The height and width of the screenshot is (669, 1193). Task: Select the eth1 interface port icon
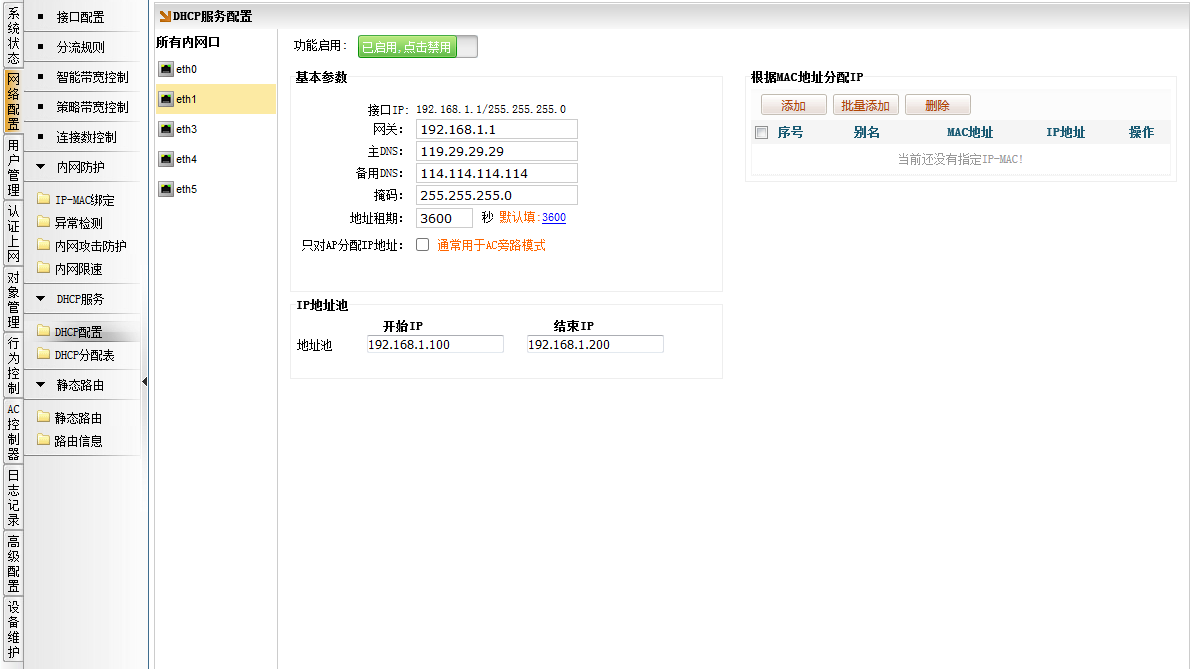(166, 99)
